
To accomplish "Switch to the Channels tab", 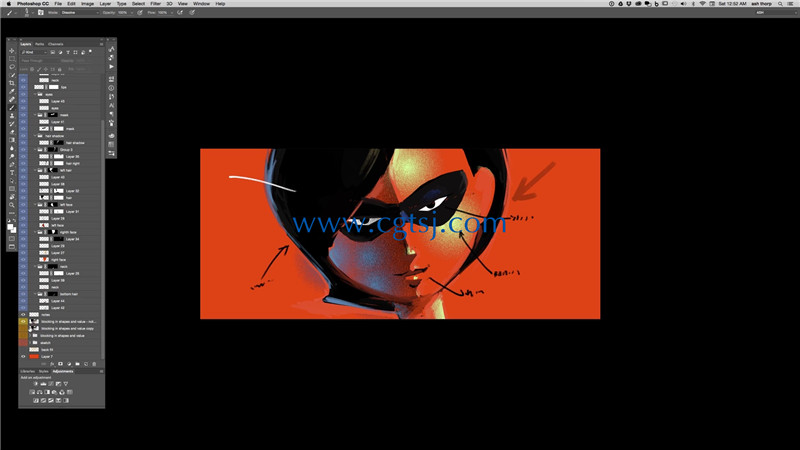I will coord(56,44).
